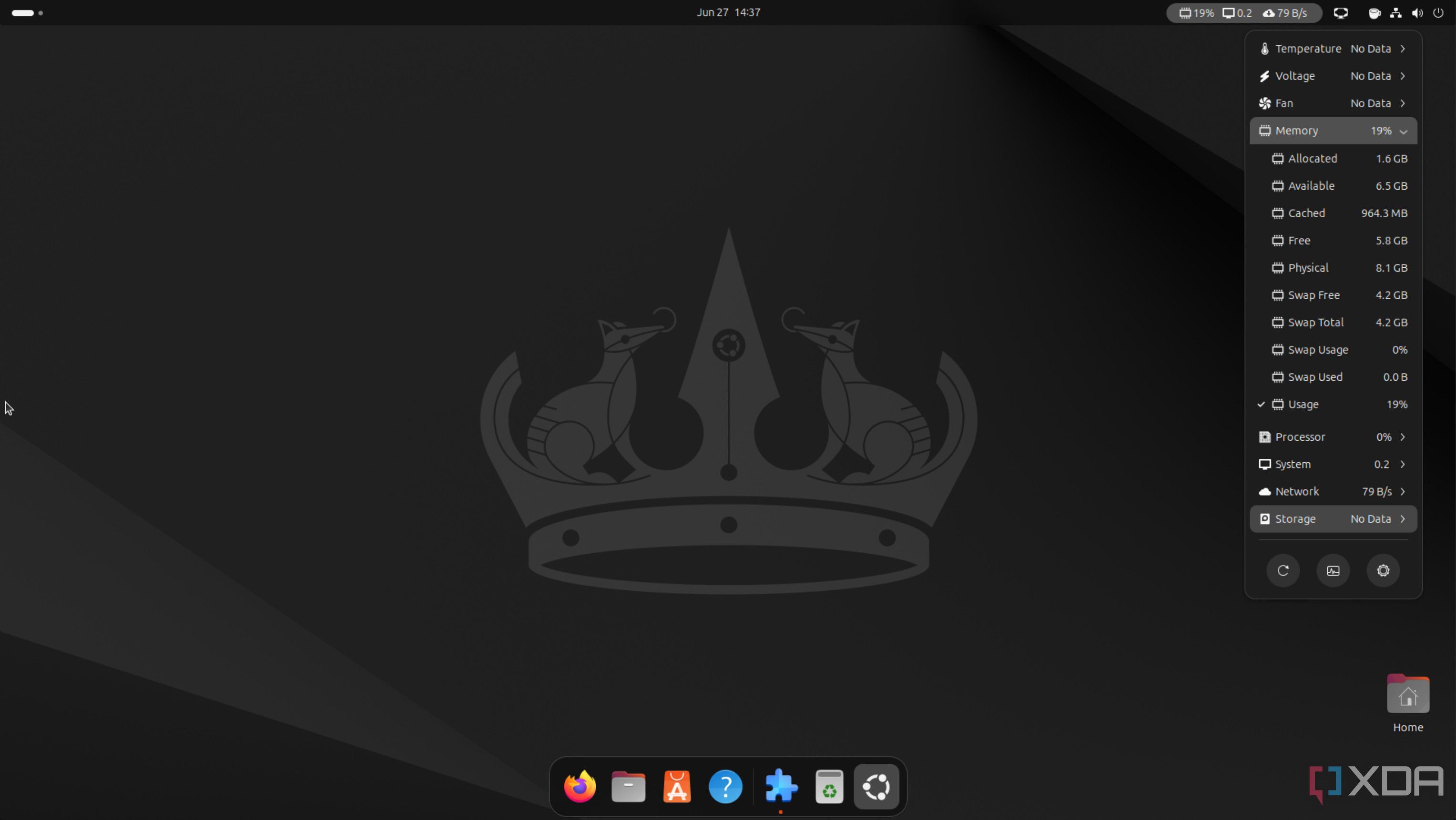Open system monitor via chart icon button

click(x=1334, y=571)
